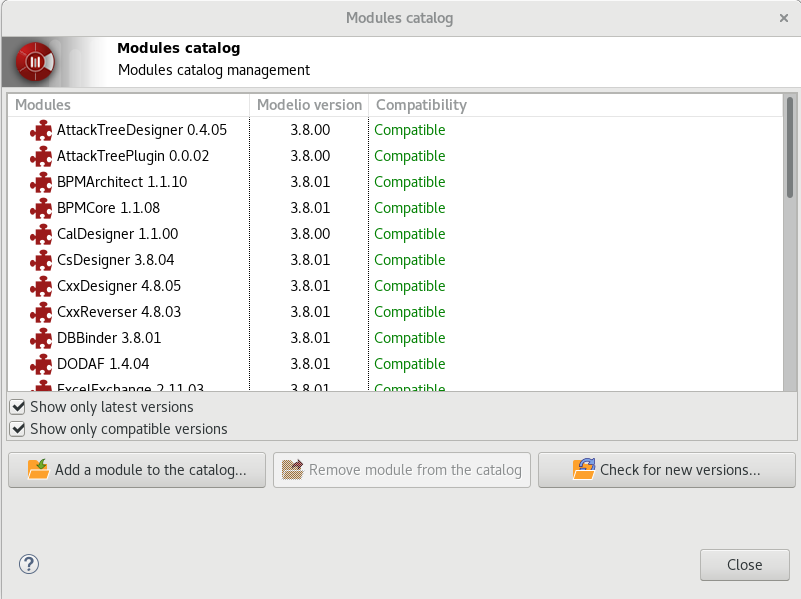The image size is (801, 599).
Task: Click the ExcelExchange module icon
Action: pyautogui.click(x=41, y=388)
